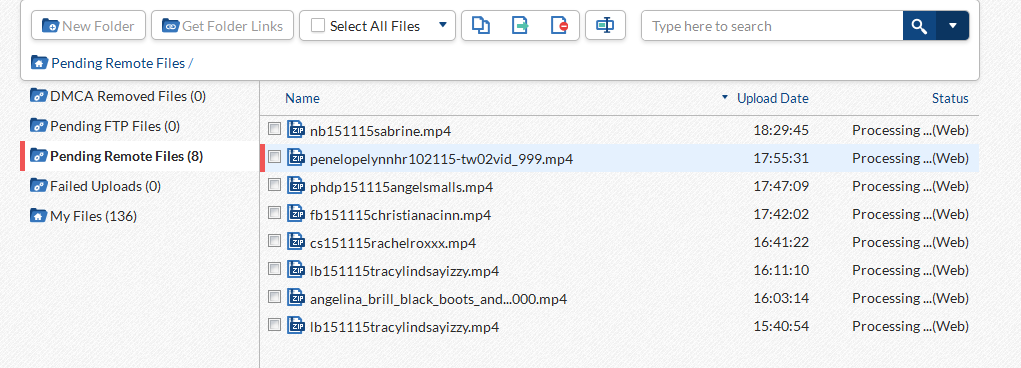The image size is (1021, 368).
Task: Open the My Files (136) folder
Action: click(x=83, y=216)
